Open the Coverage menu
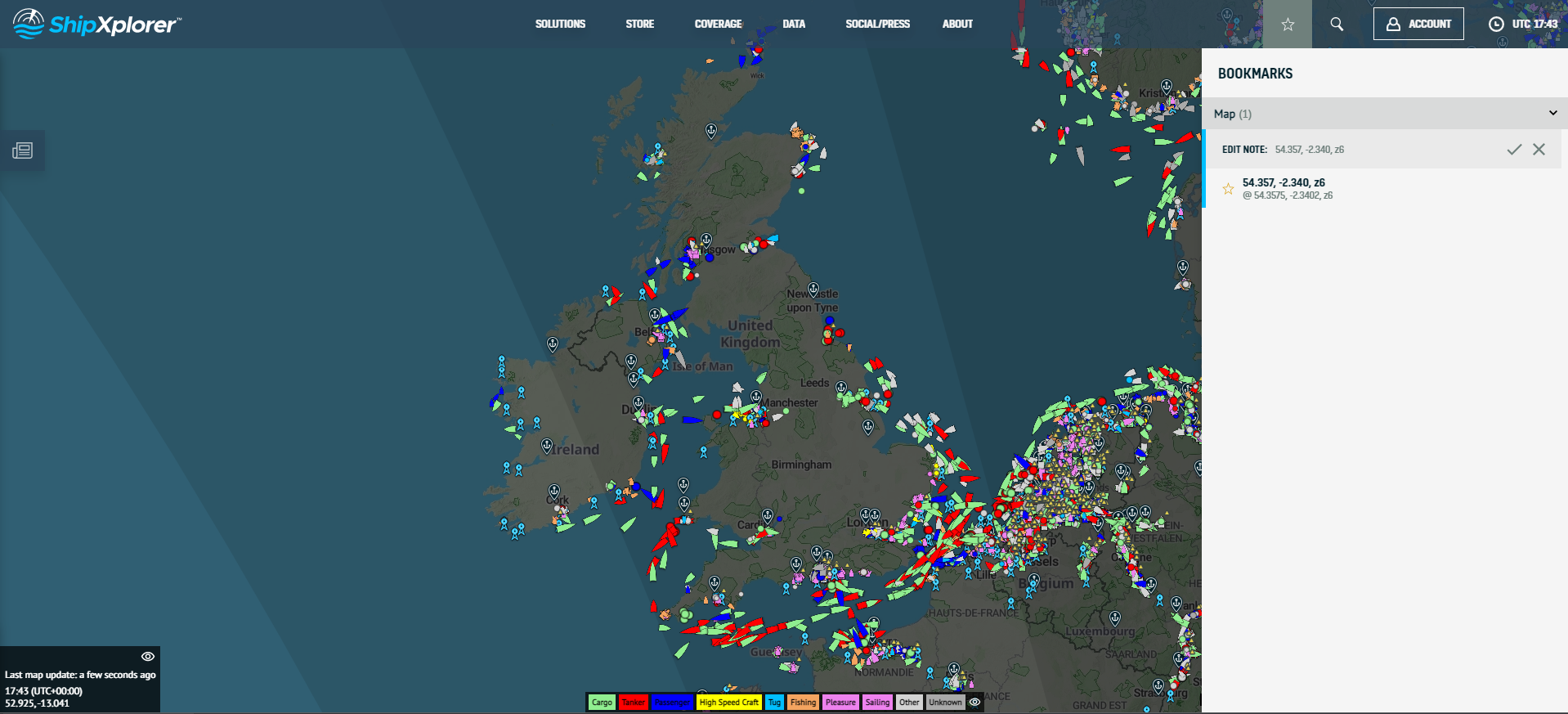This screenshot has width=1568, height=714. coord(718,25)
